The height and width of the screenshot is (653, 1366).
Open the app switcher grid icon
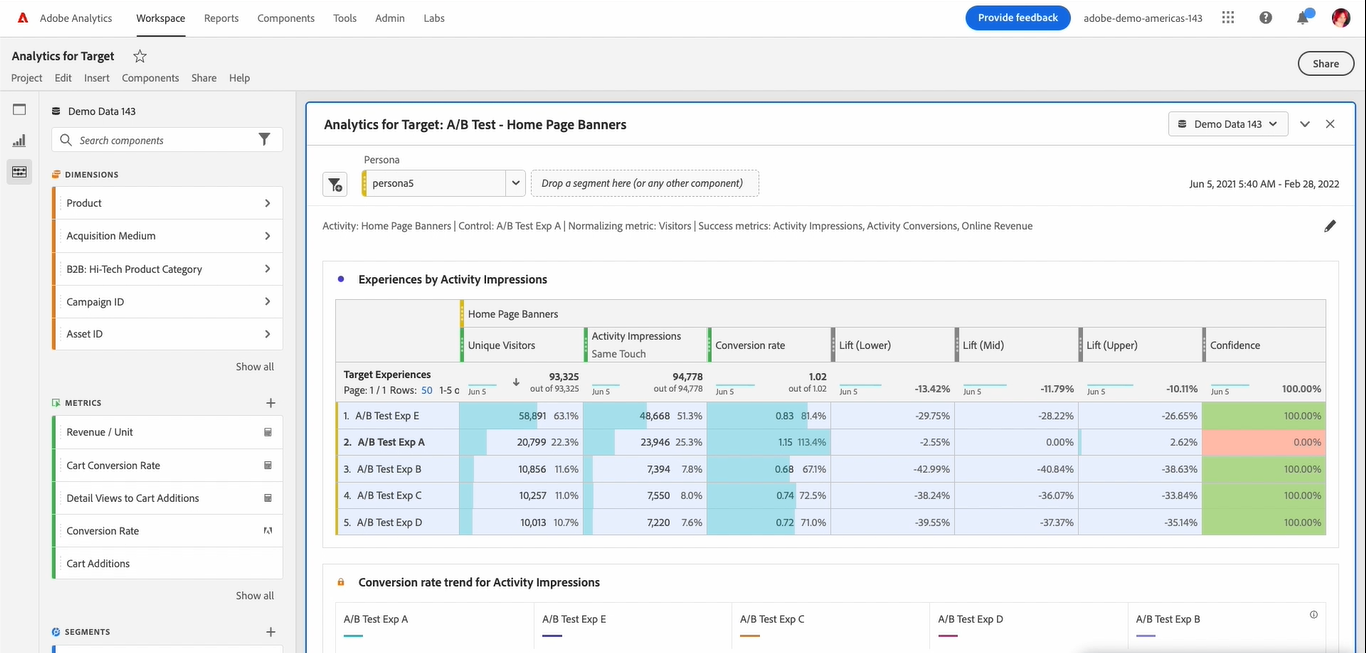click(1228, 18)
